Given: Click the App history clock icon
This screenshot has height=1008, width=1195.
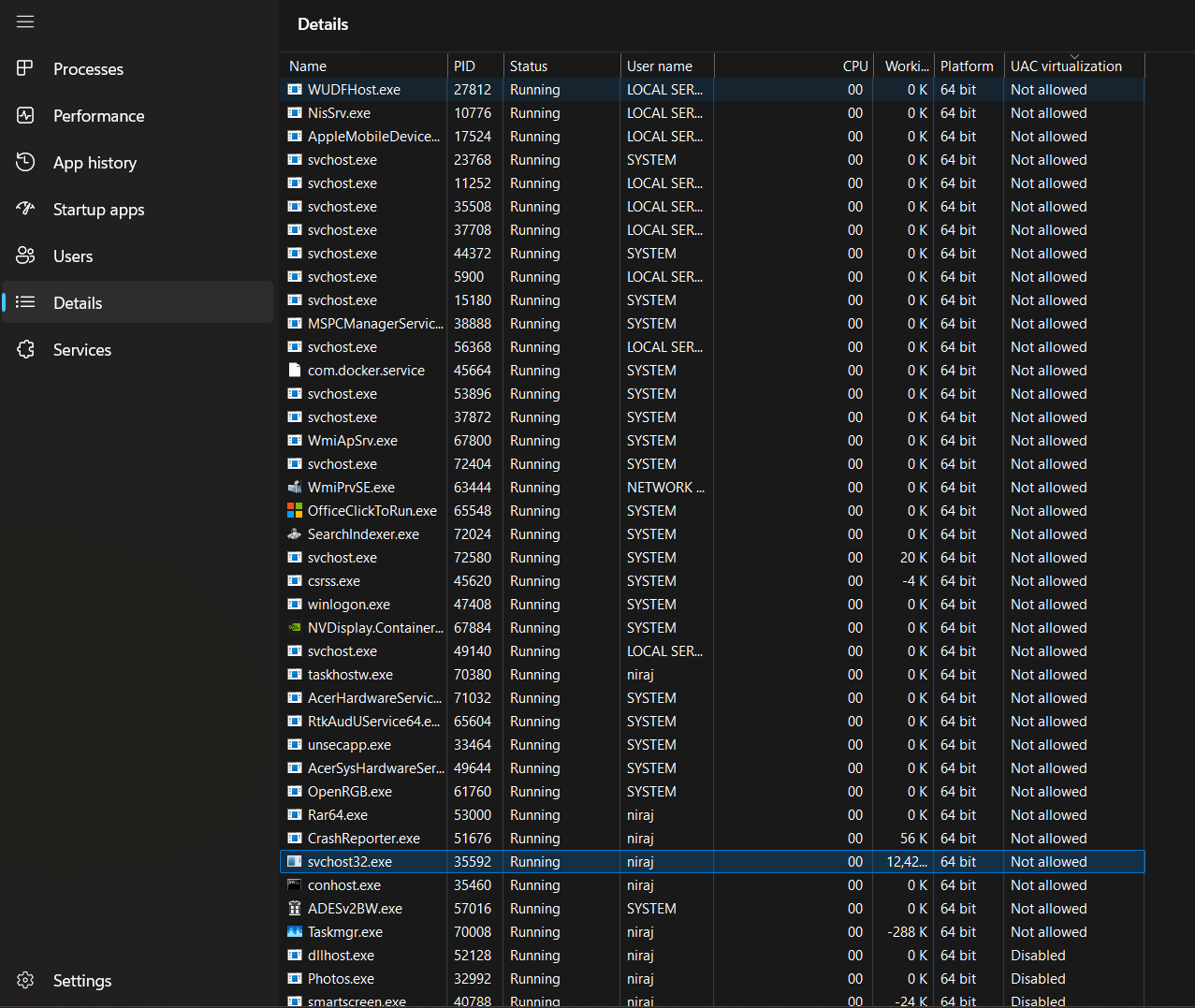Looking at the screenshot, I should point(25,162).
